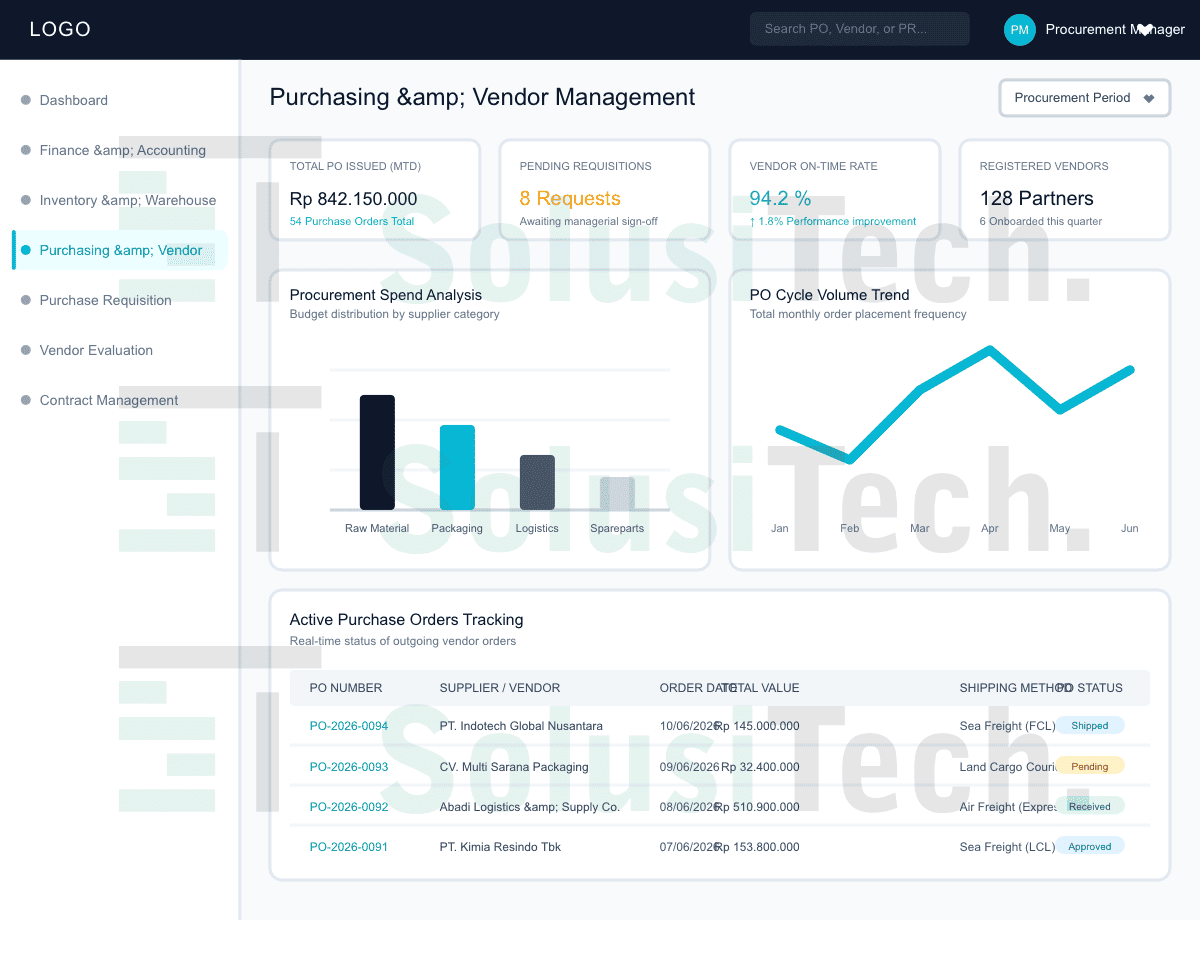Viewport: 1200px width, 960px height.
Task: Click the LOGO in header
Action: 60,30
